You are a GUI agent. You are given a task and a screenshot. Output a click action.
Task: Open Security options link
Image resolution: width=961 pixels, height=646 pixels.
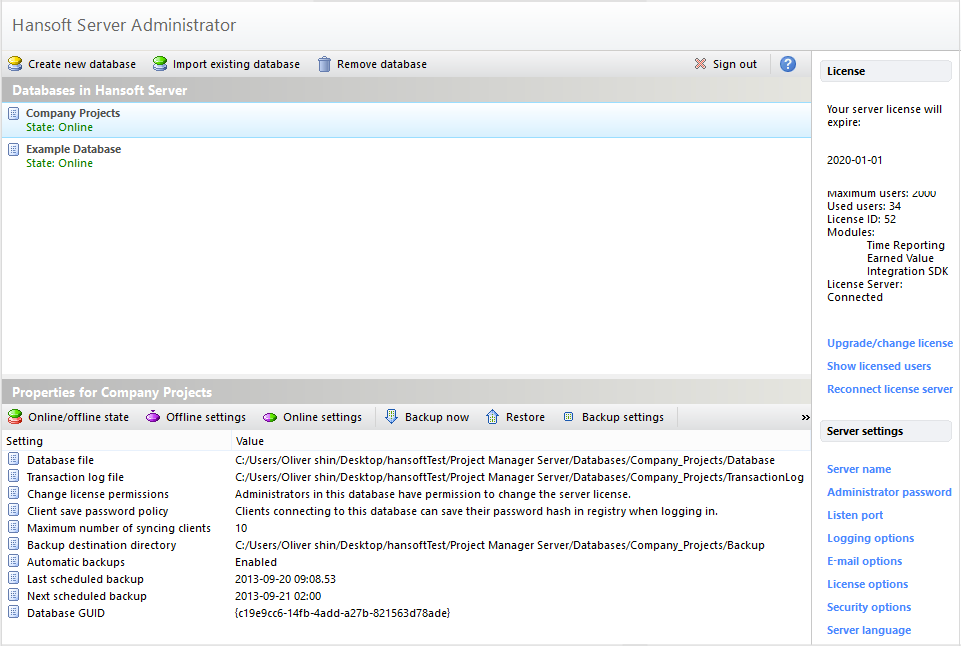869,607
